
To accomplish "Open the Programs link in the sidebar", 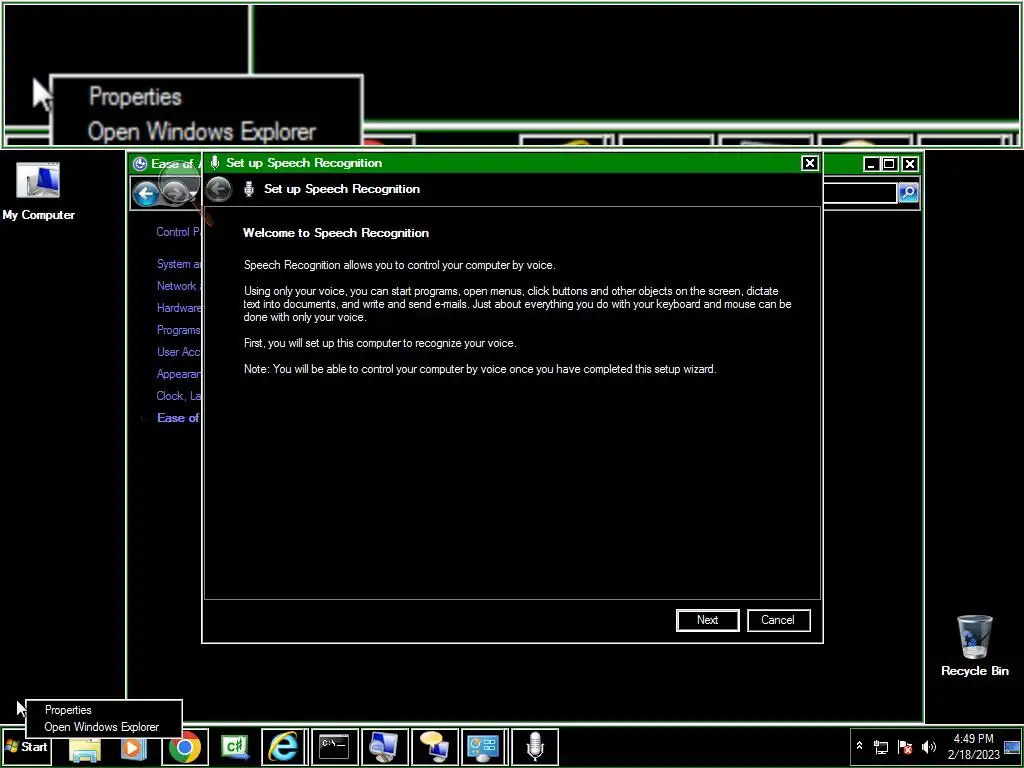I will [178, 330].
